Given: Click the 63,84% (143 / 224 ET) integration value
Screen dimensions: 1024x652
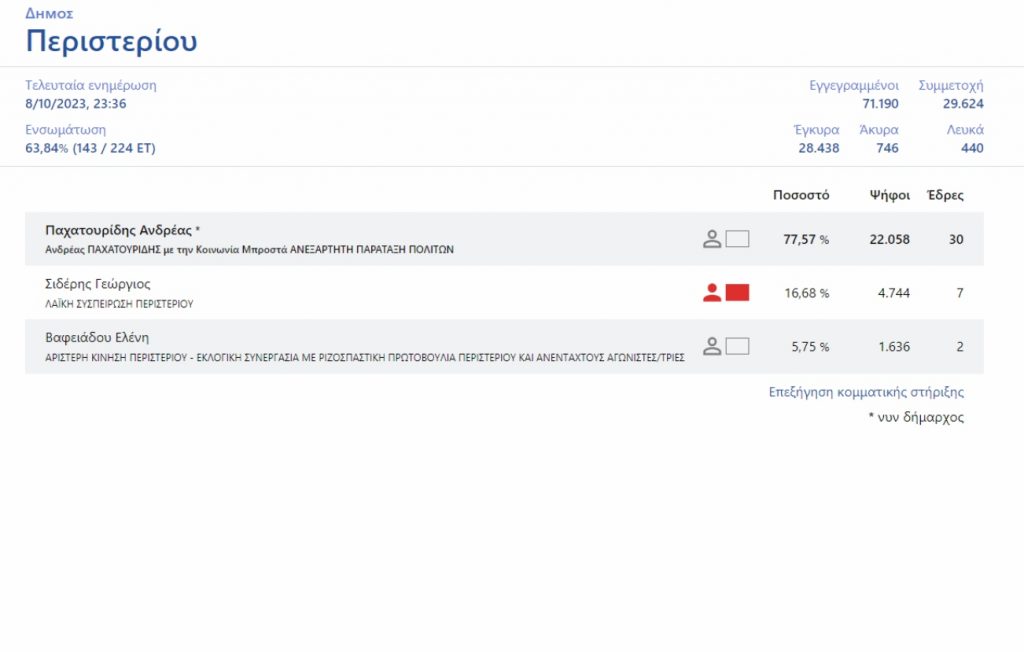Looking at the screenshot, I should [x=90, y=148].
